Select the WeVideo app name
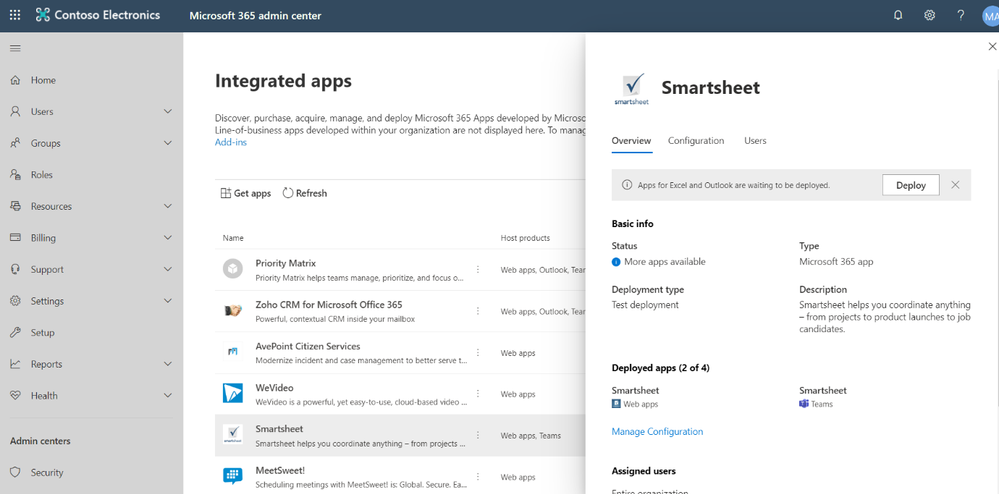Screen dimensions: 999x494 point(275,388)
